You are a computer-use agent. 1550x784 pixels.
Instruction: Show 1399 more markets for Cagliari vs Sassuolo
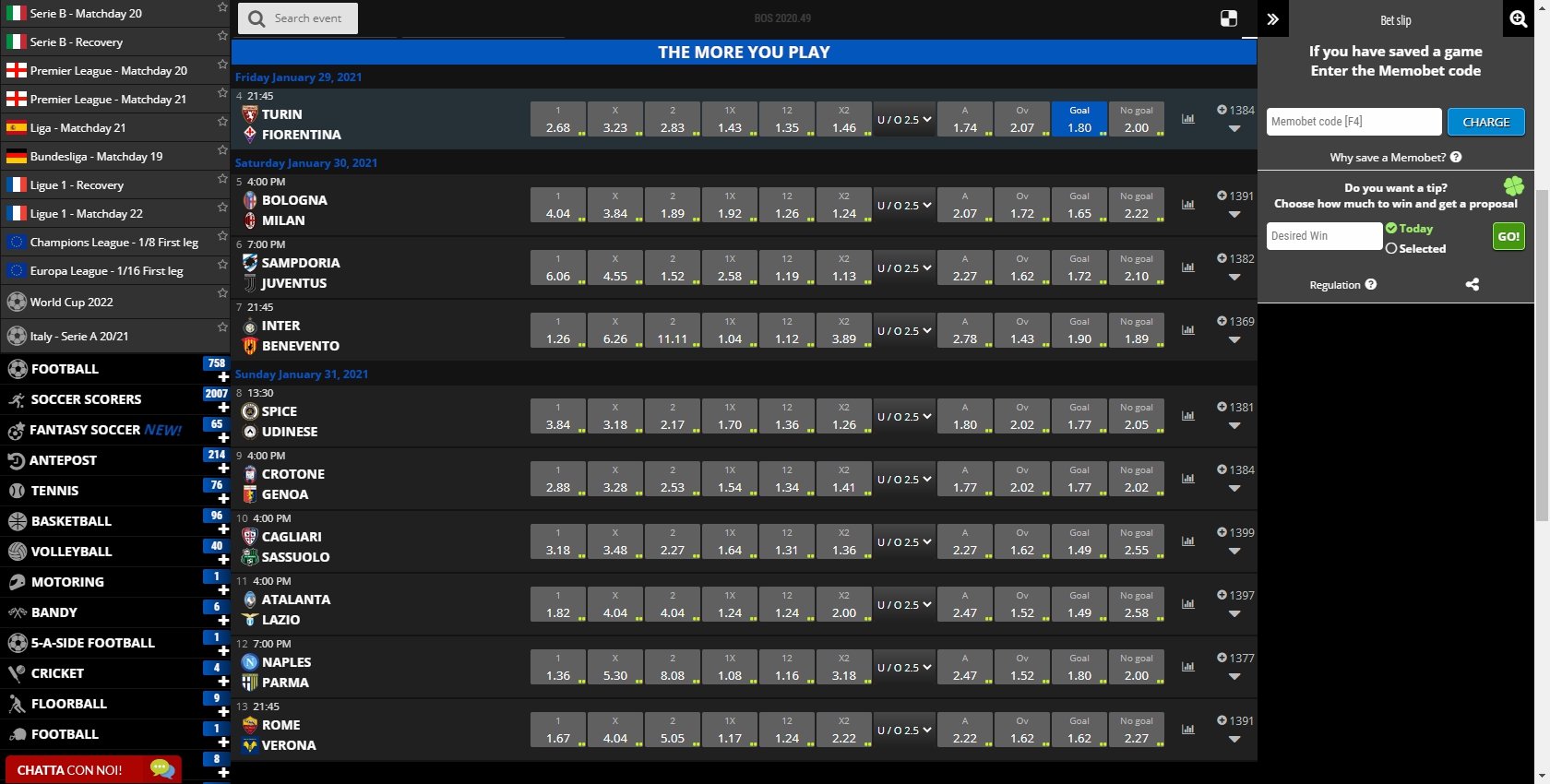point(1235,532)
